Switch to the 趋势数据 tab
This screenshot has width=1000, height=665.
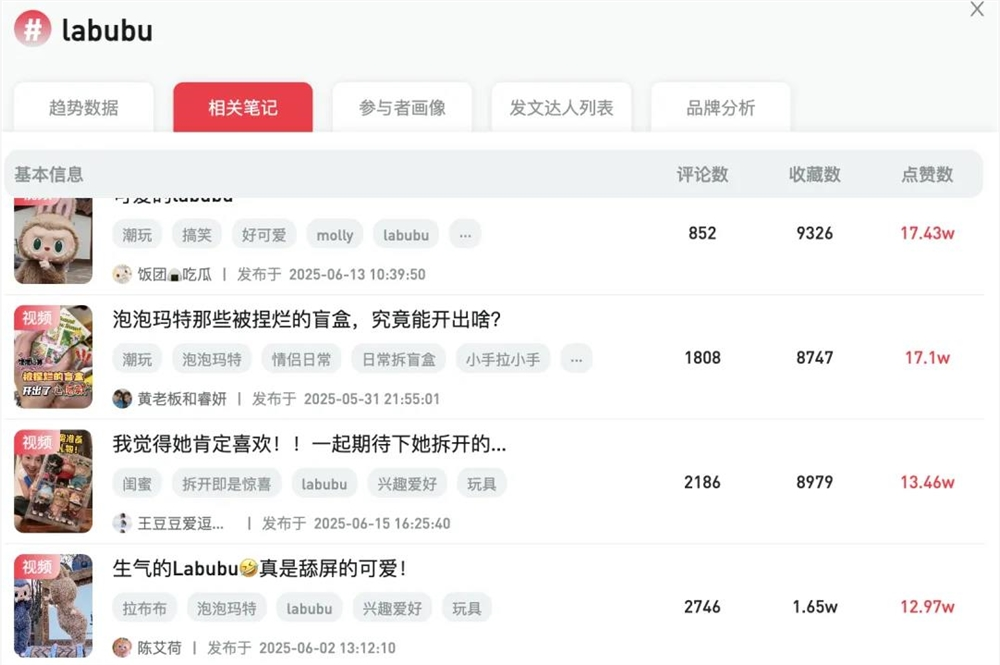(83, 105)
